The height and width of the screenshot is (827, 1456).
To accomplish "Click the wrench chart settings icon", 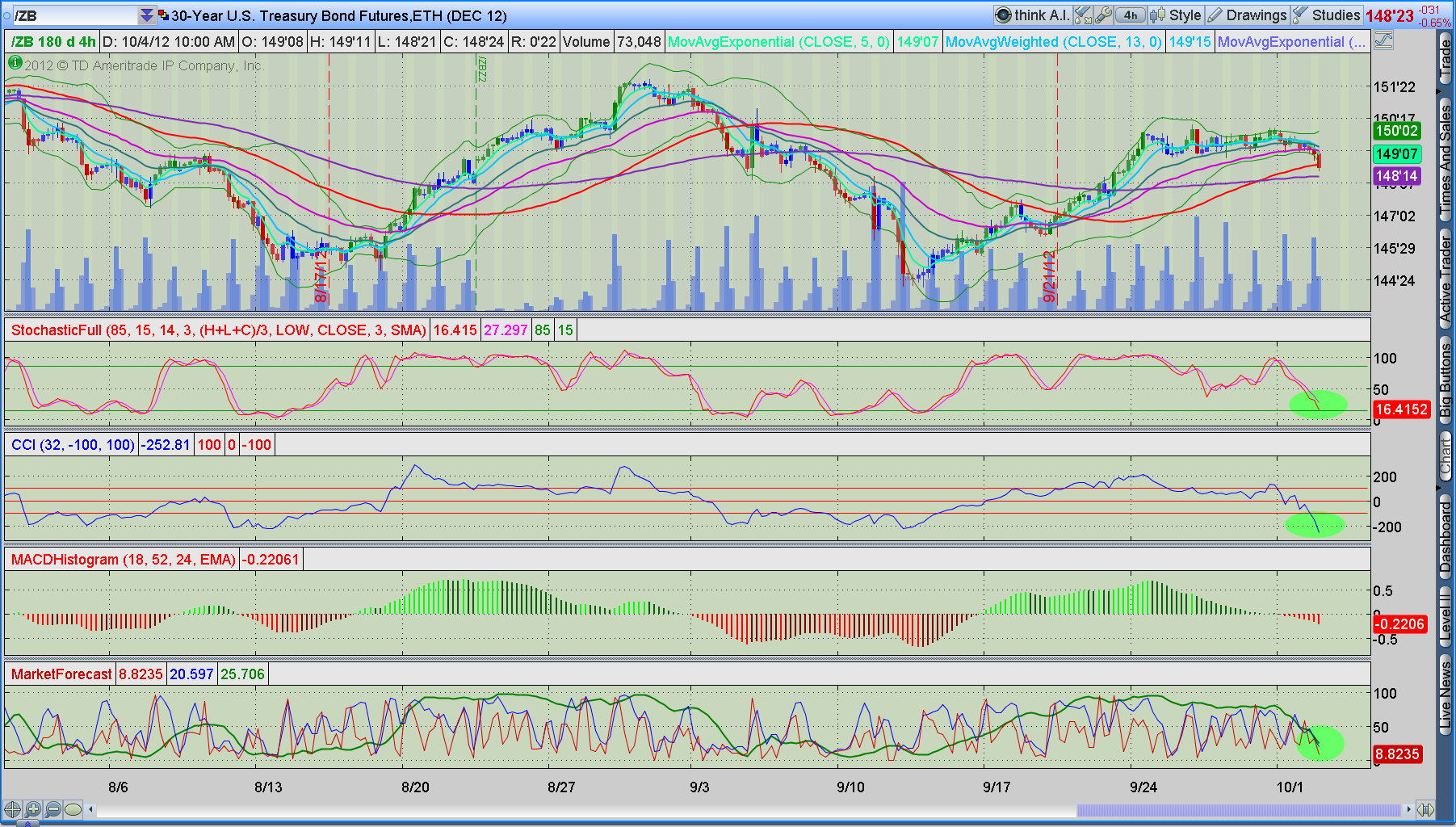I will tap(1104, 15).
